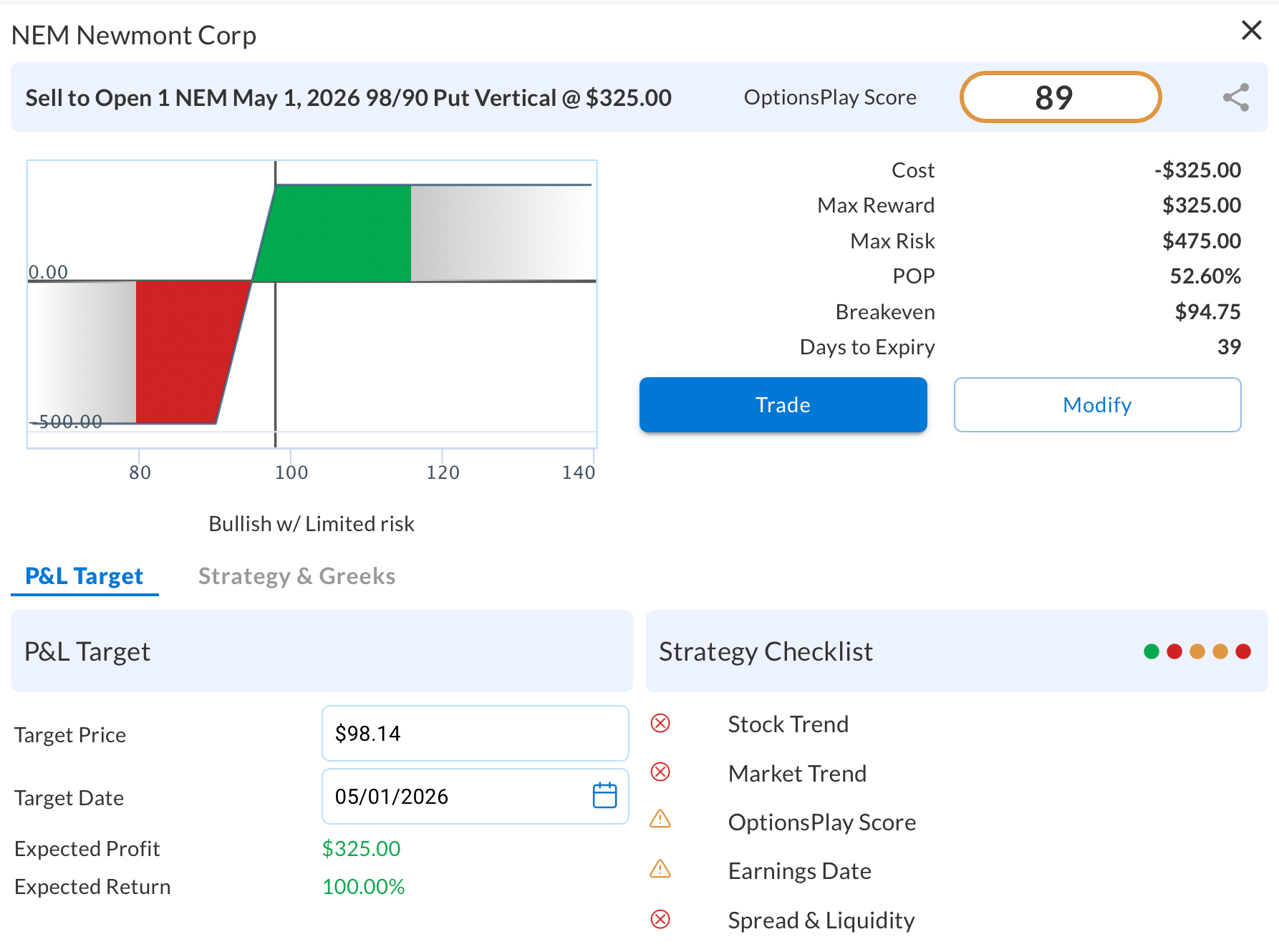
Task: Click the green Strategy Checklist status dot
Action: [x=1152, y=651]
